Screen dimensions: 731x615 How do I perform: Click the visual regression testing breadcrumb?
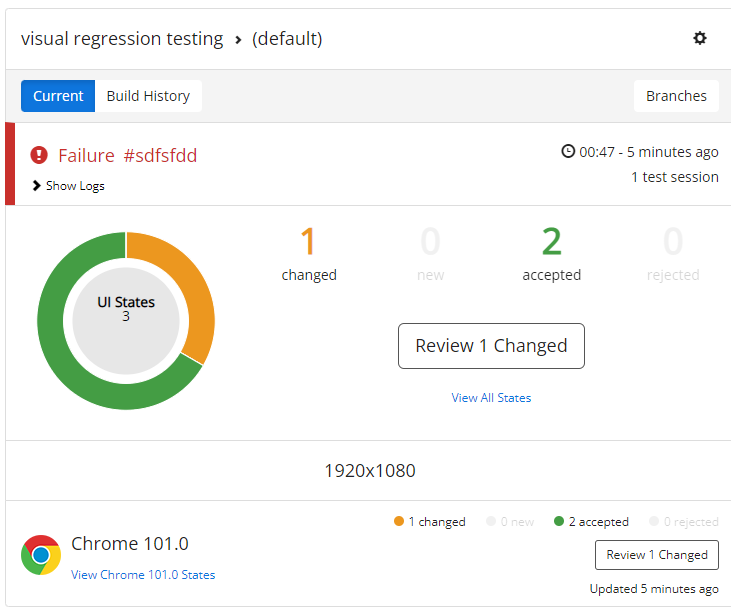(x=122, y=39)
